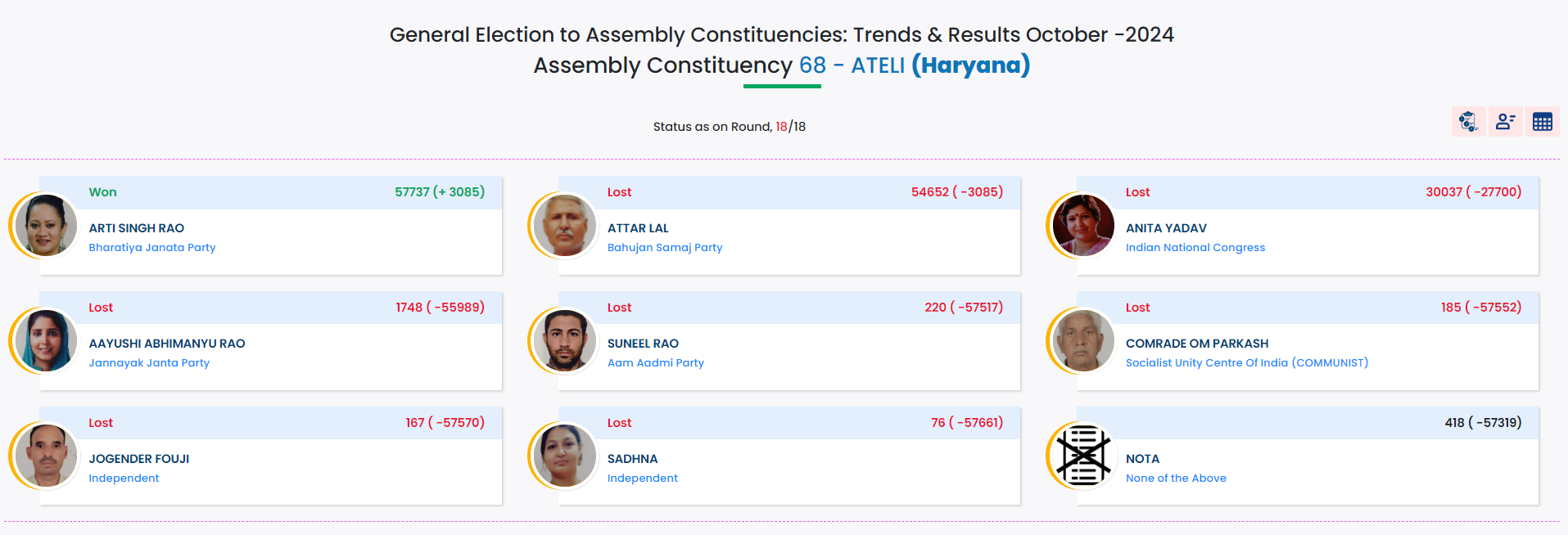This screenshot has height=535, width=1568.
Task: Click Jogender Fouji's candidate photo
Action: 46,456
